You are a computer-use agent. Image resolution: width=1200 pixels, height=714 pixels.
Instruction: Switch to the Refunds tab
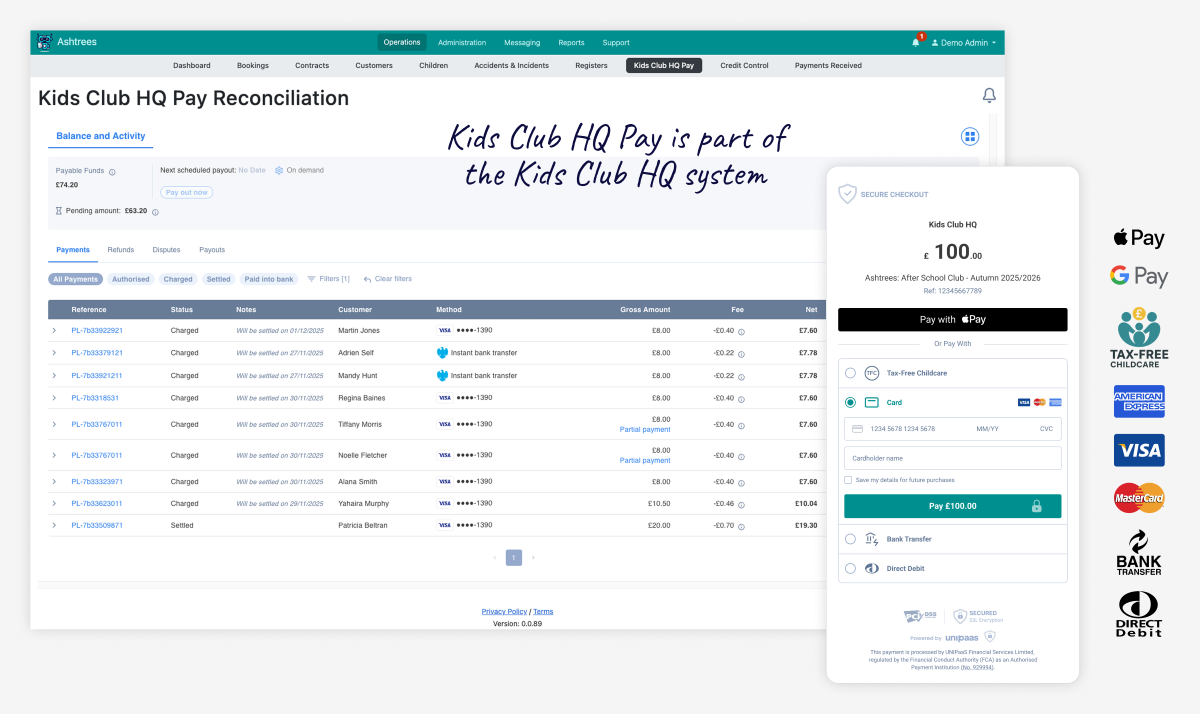coord(120,250)
